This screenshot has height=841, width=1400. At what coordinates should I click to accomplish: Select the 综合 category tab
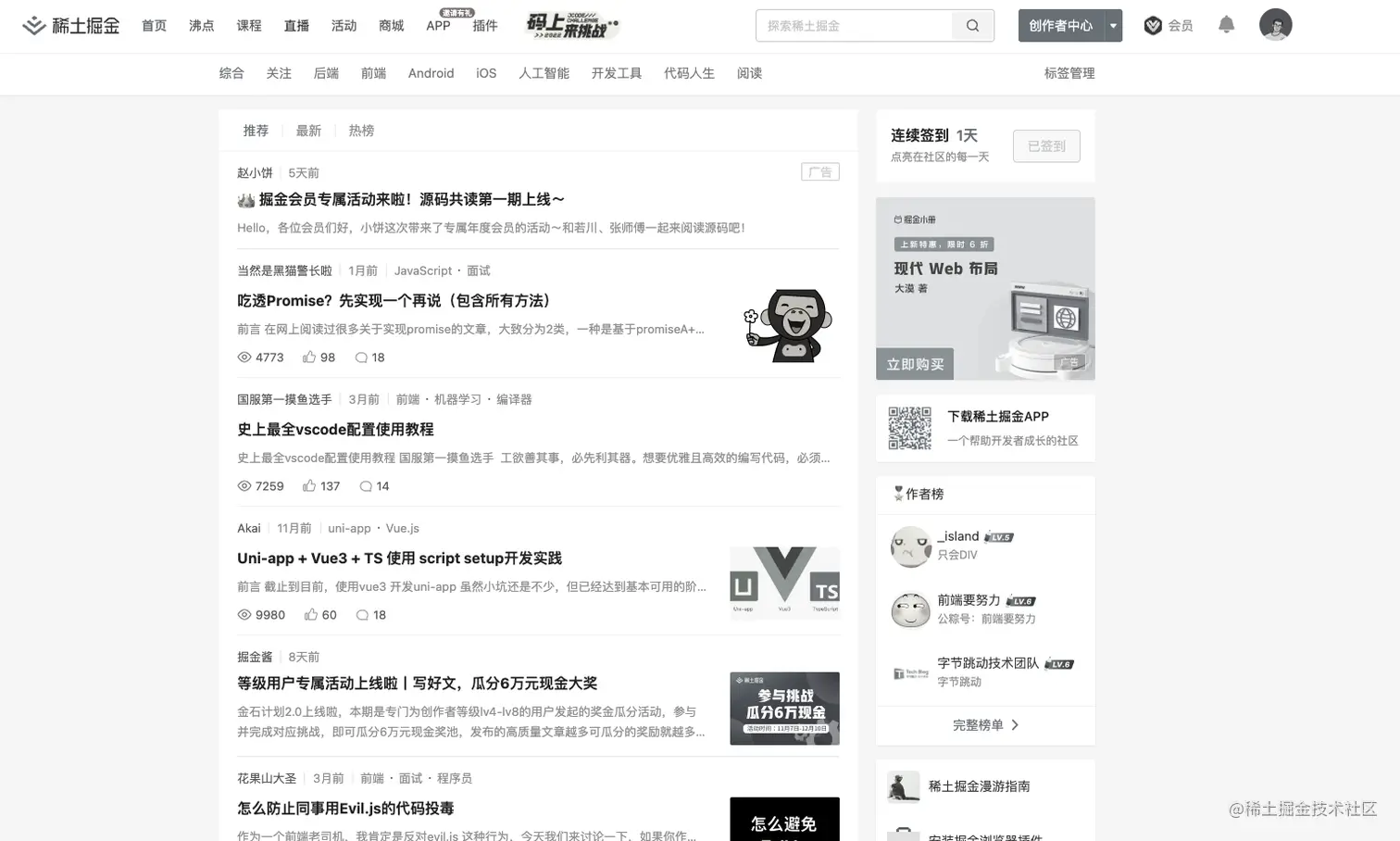coord(231,73)
